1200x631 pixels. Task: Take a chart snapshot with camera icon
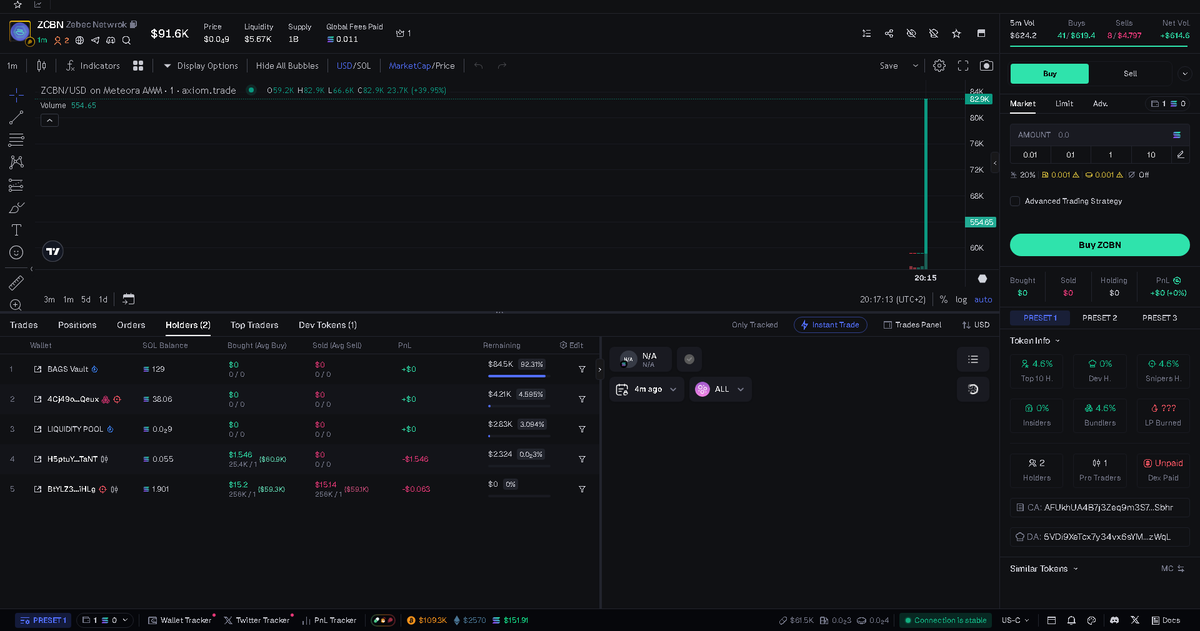(x=987, y=66)
